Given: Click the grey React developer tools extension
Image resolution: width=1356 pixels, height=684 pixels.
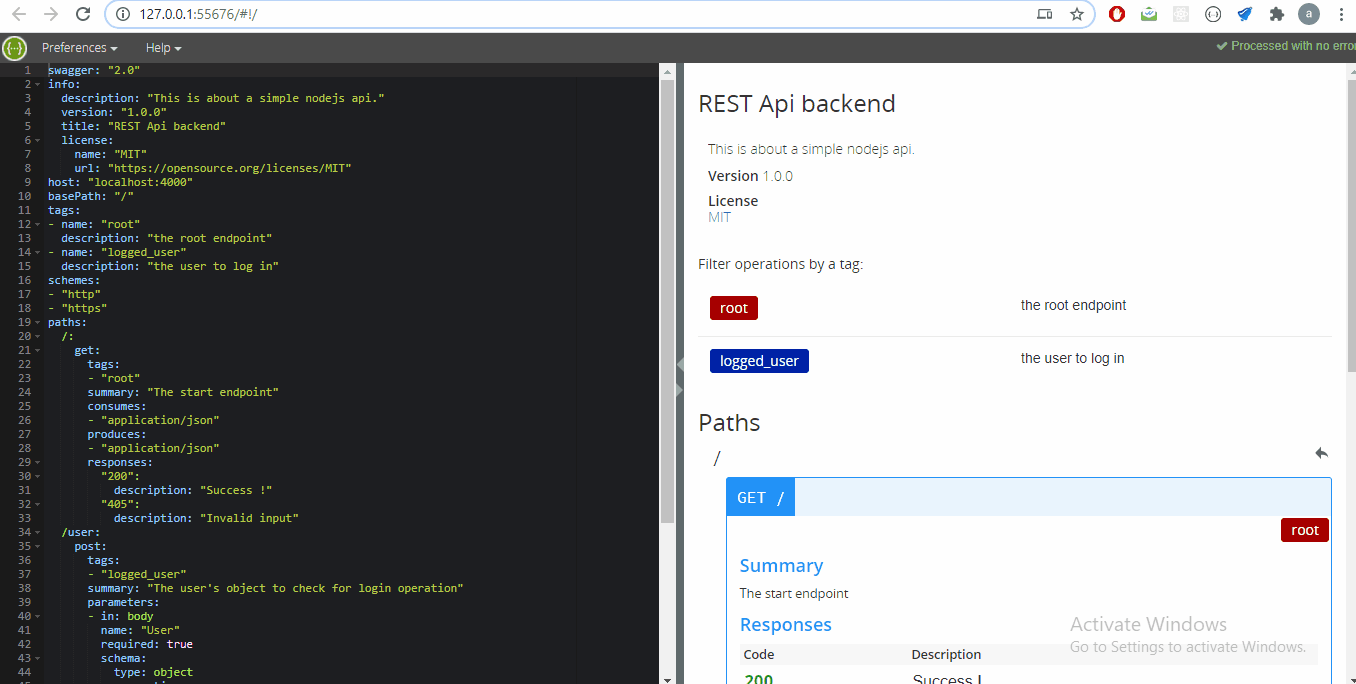Looking at the screenshot, I should pos(1181,14).
